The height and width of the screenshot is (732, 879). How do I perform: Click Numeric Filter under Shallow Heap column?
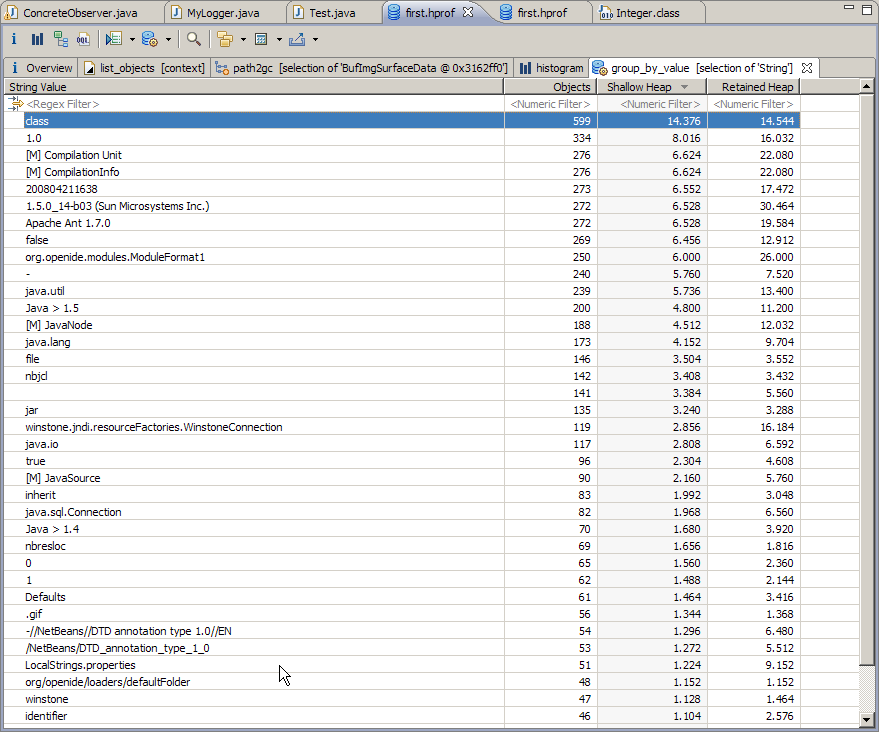coord(653,104)
